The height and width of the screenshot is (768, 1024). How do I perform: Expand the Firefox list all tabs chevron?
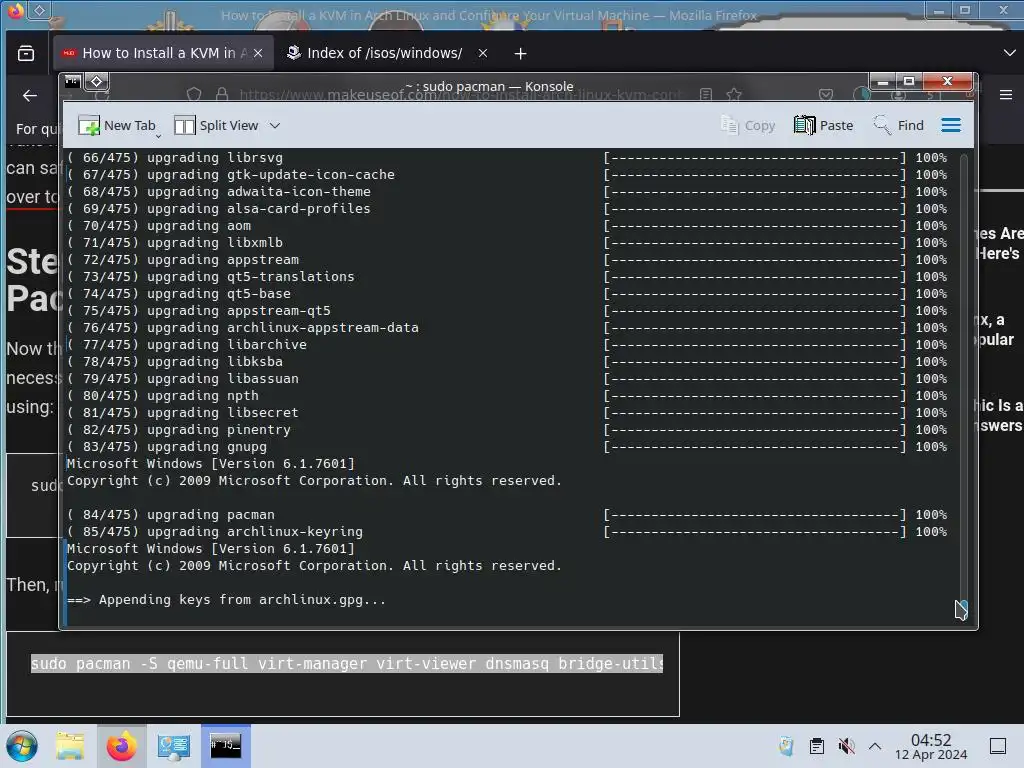click(x=1009, y=53)
